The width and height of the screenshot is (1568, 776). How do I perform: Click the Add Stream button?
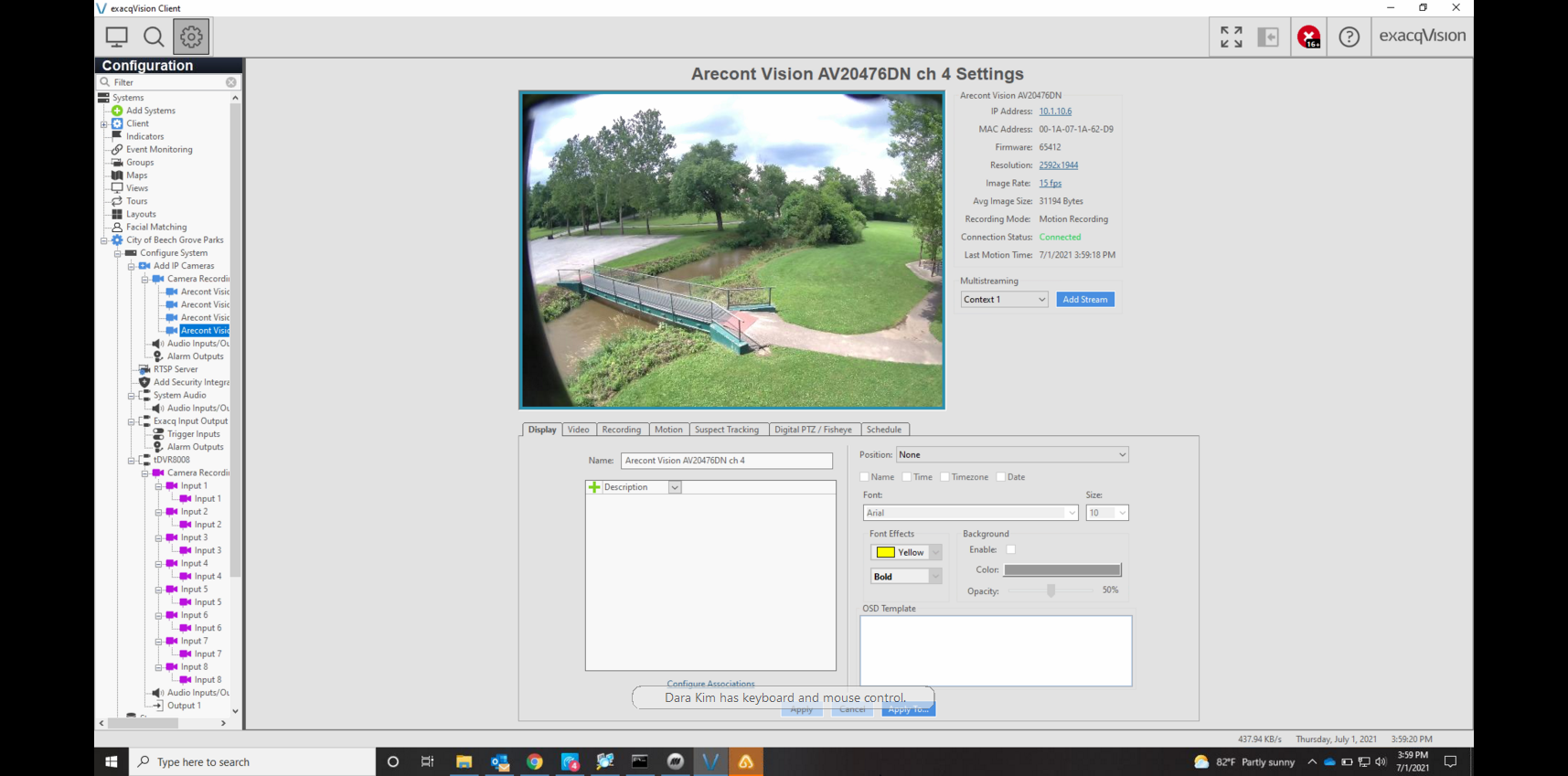[x=1085, y=299]
